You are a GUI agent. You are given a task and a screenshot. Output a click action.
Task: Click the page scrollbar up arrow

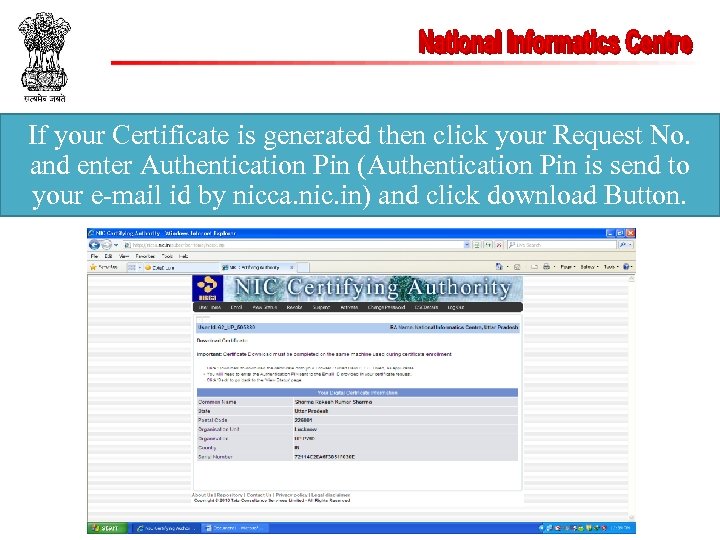point(631,279)
